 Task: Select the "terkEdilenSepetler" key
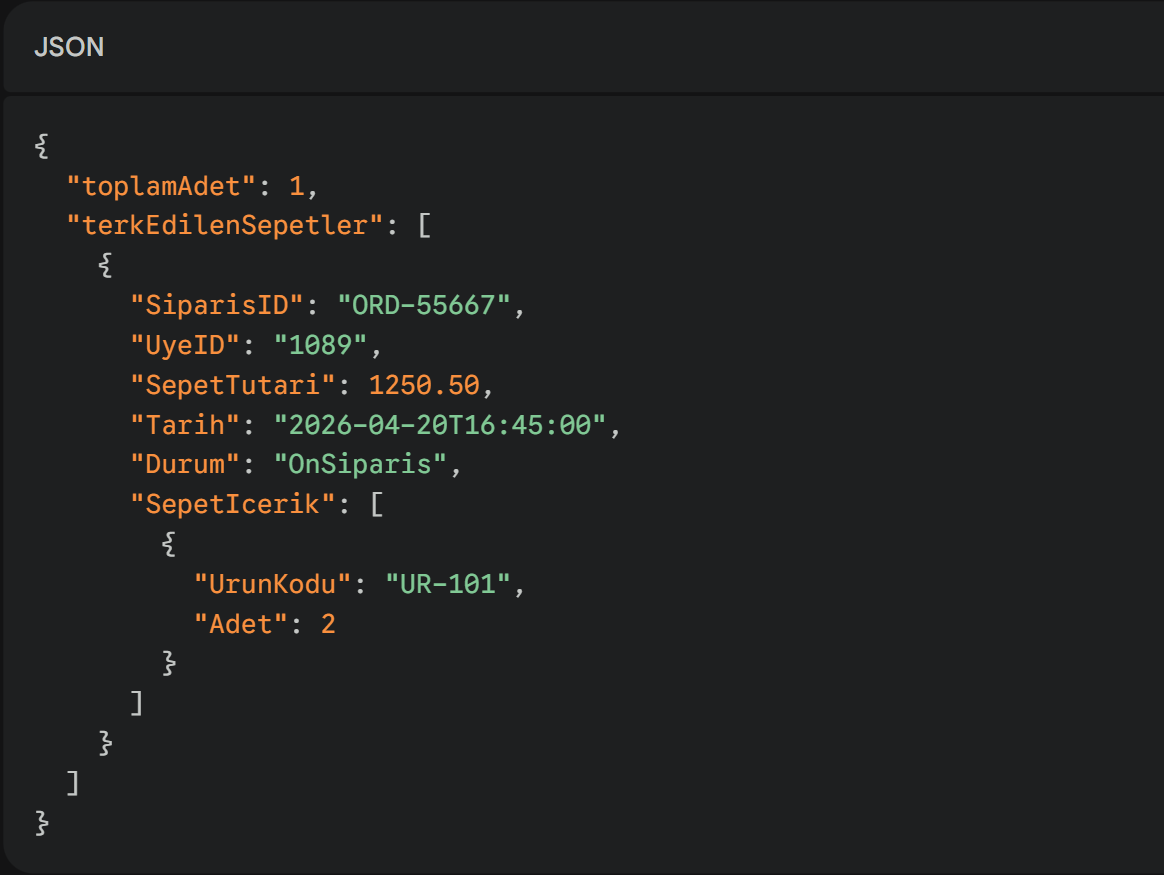[217, 225]
